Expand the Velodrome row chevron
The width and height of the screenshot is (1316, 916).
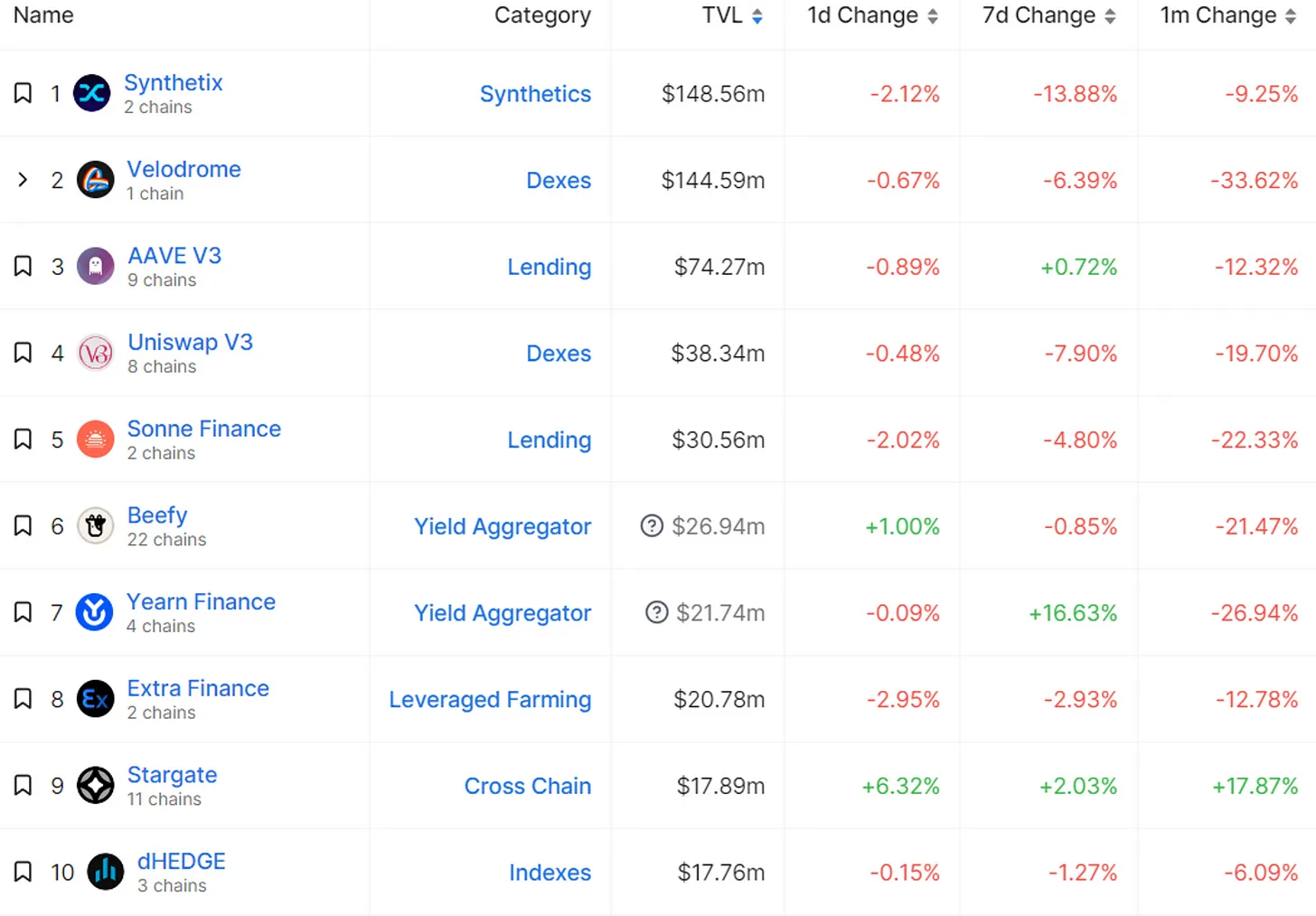click(x=23, y=180)
